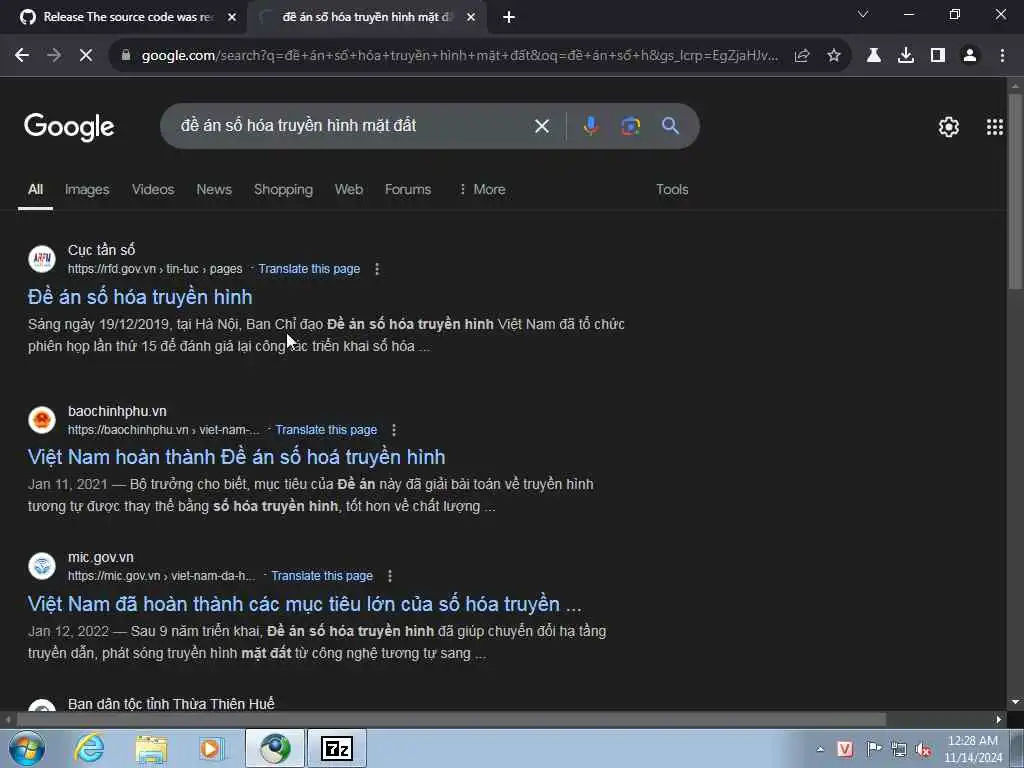1024x768 pixels.
Task: Bookmark this page with the star icon
Action: pyautogui.click(x=834, y=56)
